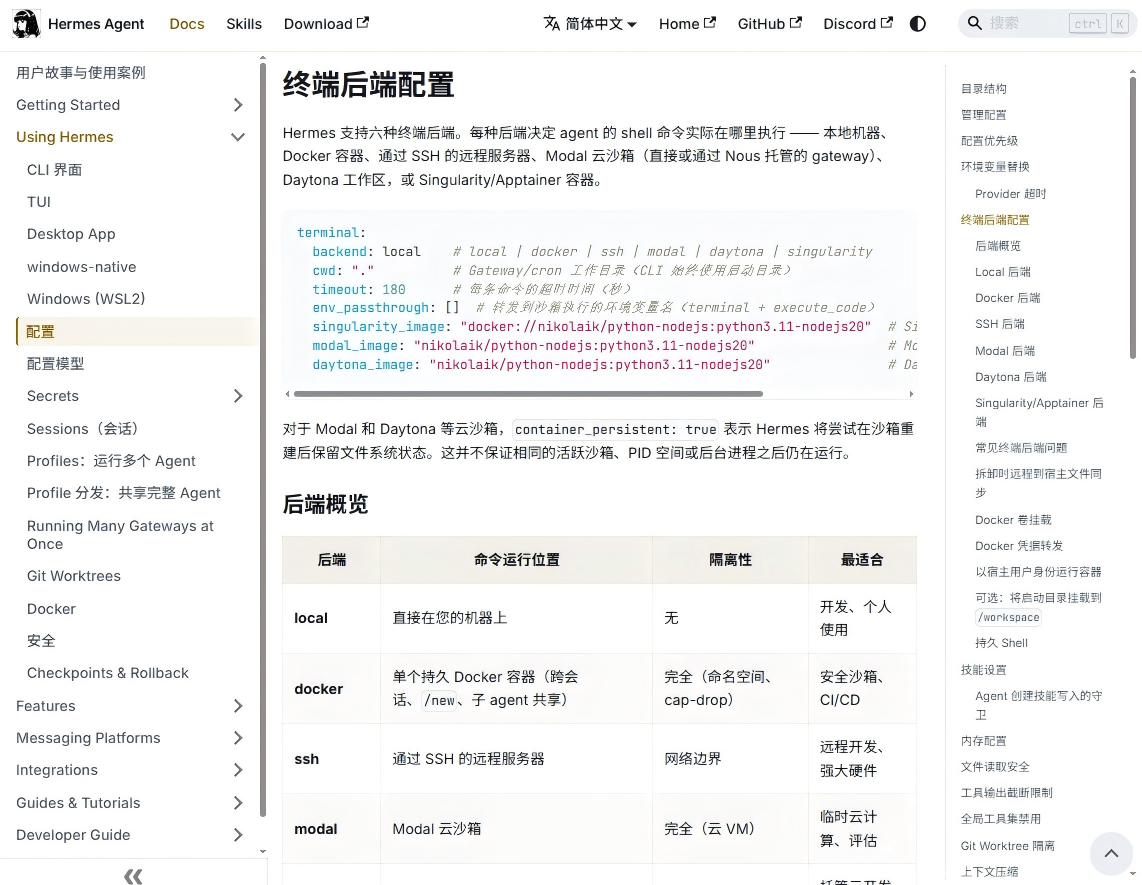The image size is (1142, 885).
Task: Open Checkpoints & Rollback sidebar page
Action: (108, 672)
